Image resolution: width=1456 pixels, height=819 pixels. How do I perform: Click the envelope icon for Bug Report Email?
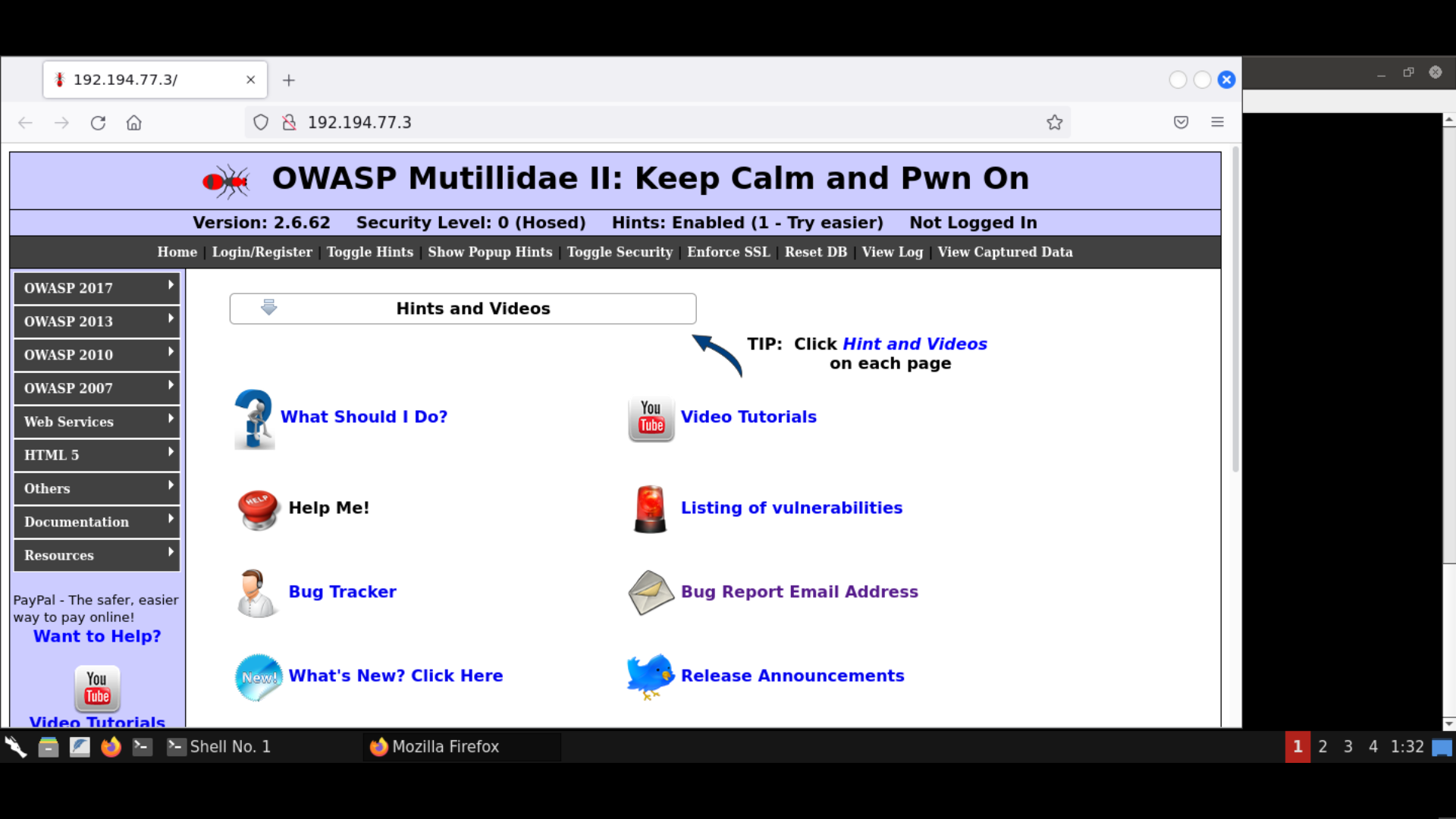coord(650,593)
